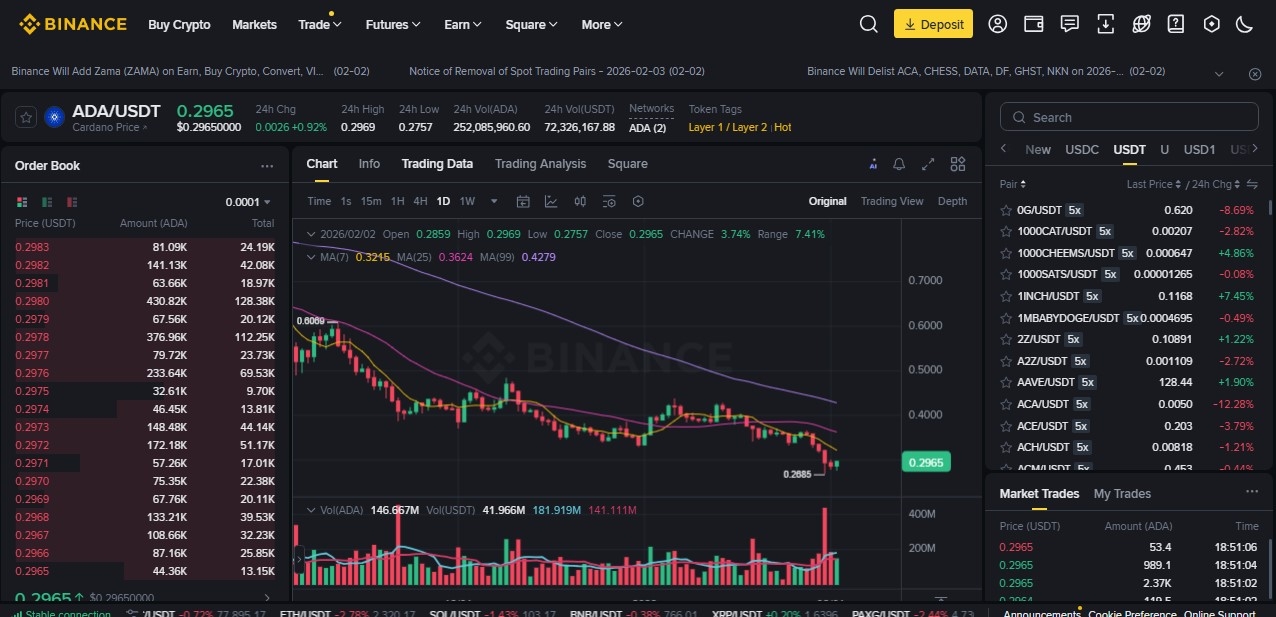
Task: Add ADA/USDT to favorites star
Action: (27, 117)
